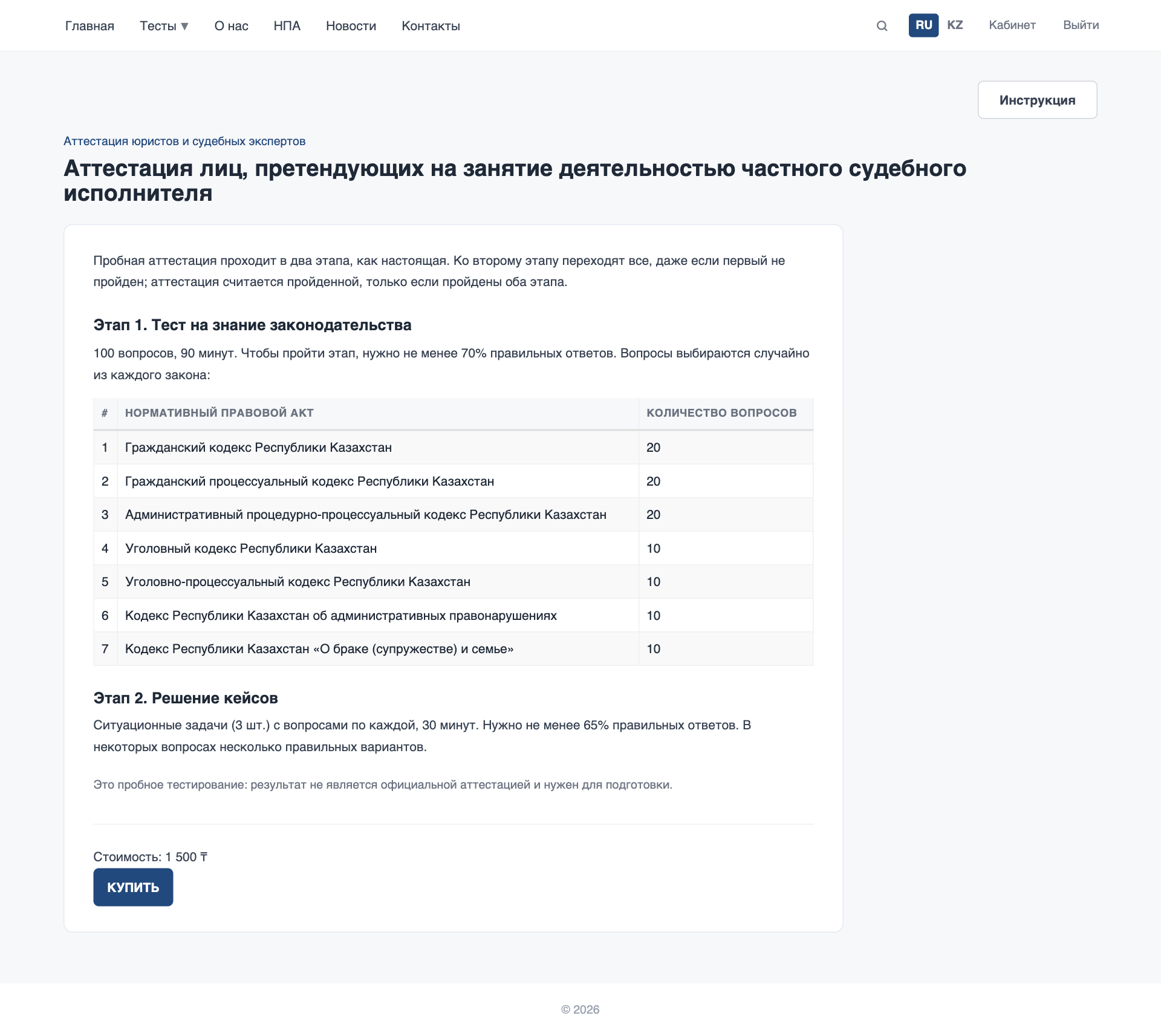Click the «О браке (супружестве) и семье» row
Image resolution: width=1161 pixels, height=1036 pixels.
coord(454,649)
